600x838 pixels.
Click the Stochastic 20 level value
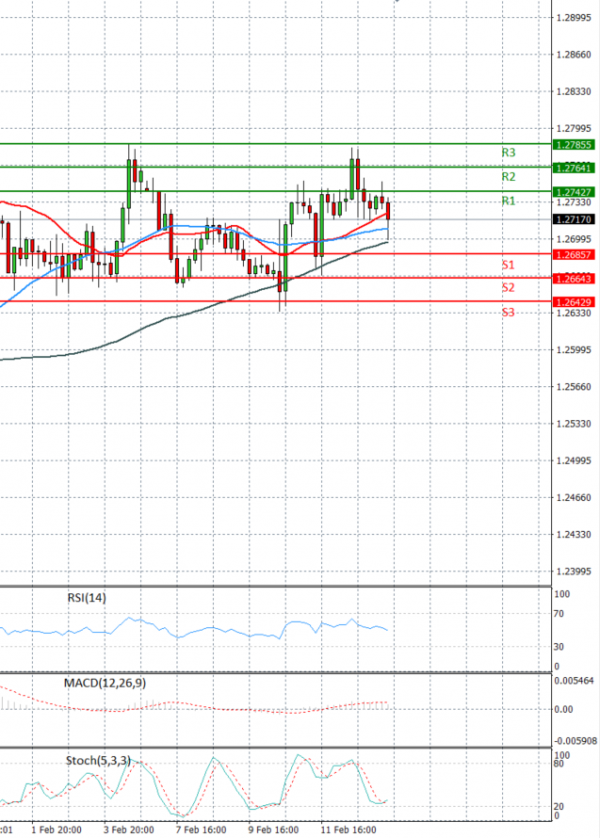559,806
